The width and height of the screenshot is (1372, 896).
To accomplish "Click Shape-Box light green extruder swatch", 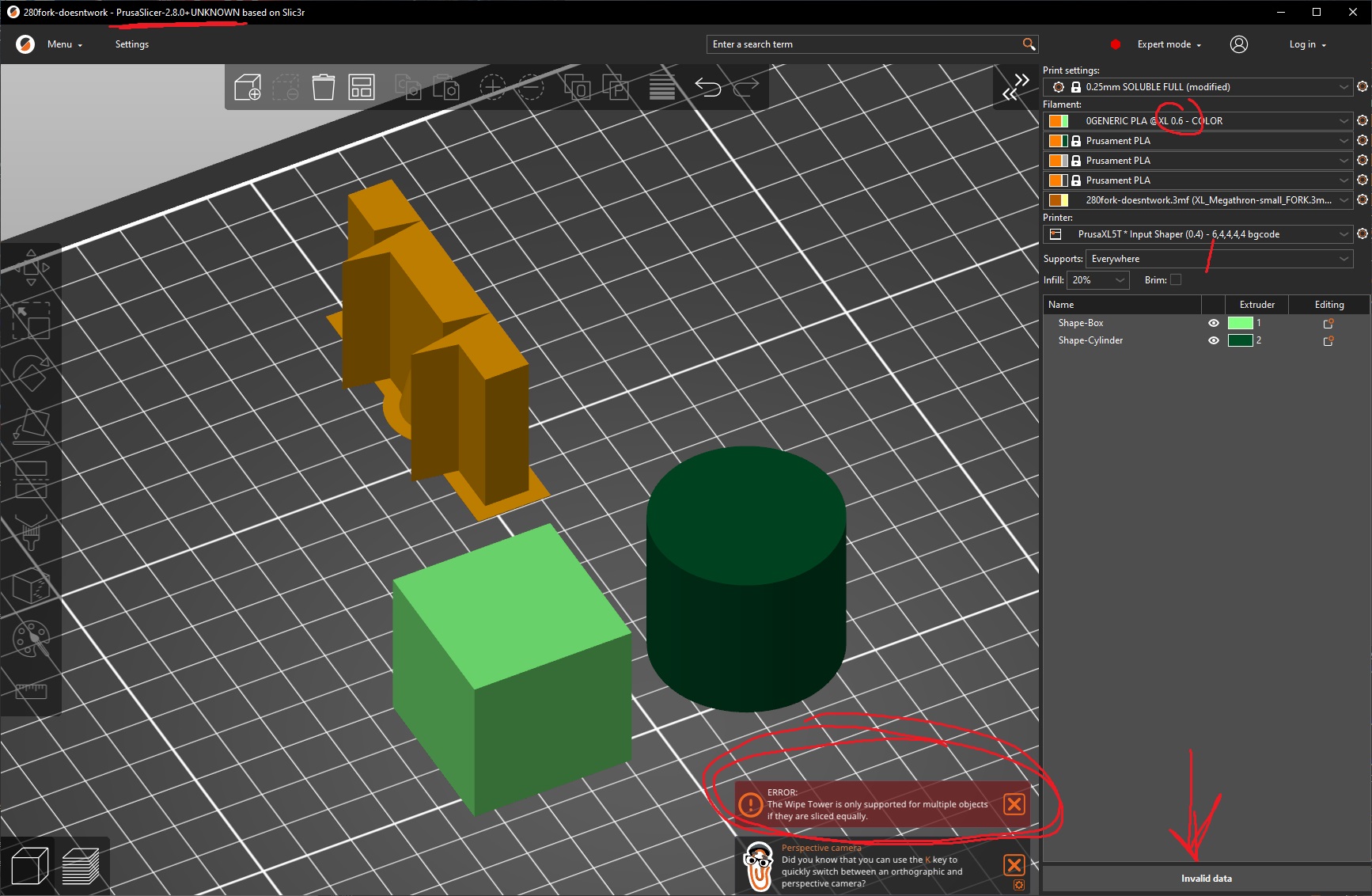I will (x=1240, y=323).
